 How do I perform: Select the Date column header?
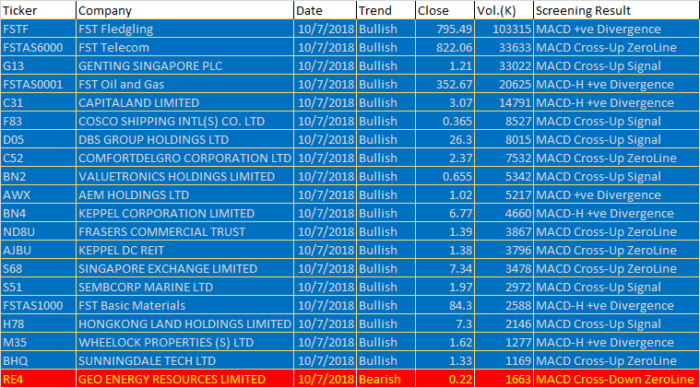tap(325, 10)
